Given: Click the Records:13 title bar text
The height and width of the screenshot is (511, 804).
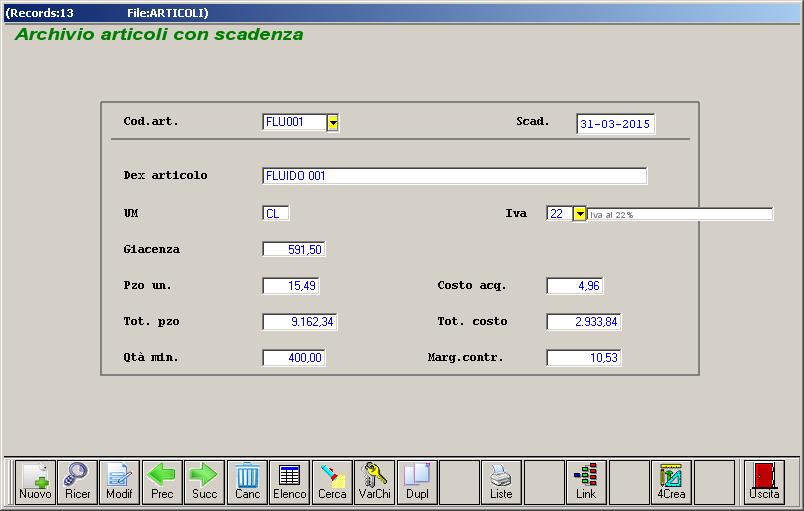Looking at the screenshot, I should pyautogui.click(x=39, y=13).
